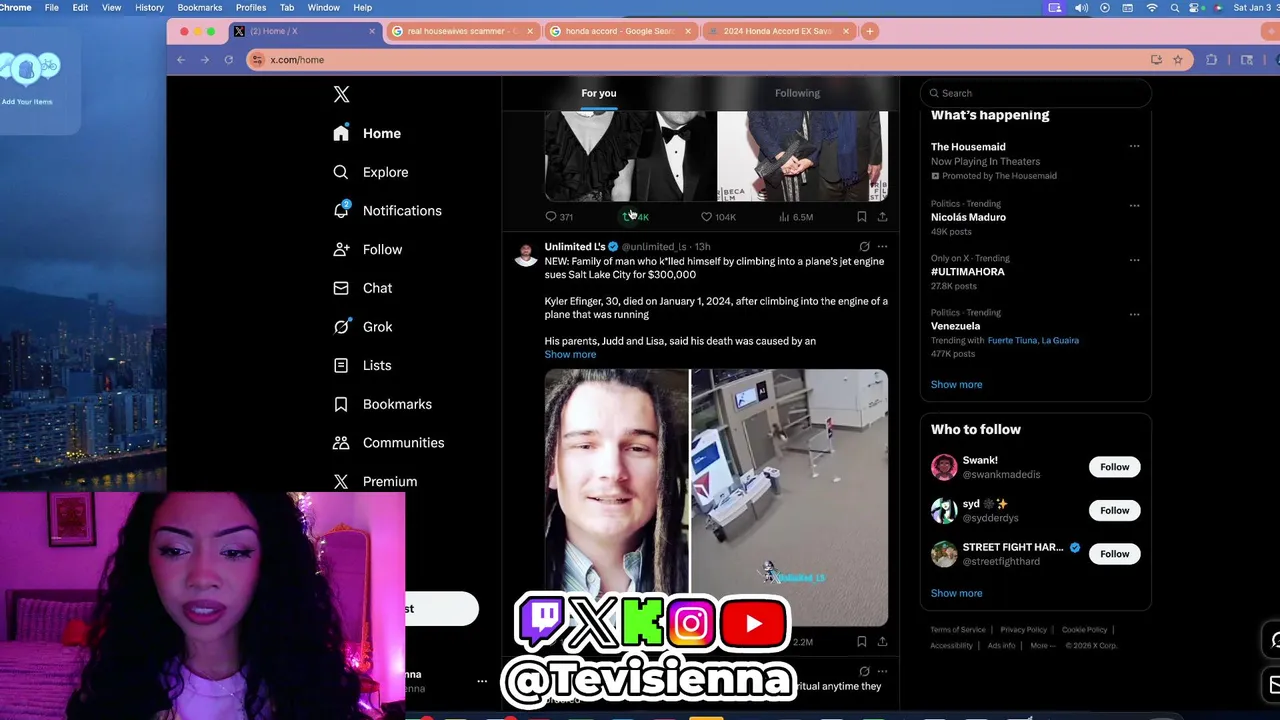Open more options for Nicolás Maduro trend
Viewport: 1280px width, 720px height.
tap(1134, 205)
